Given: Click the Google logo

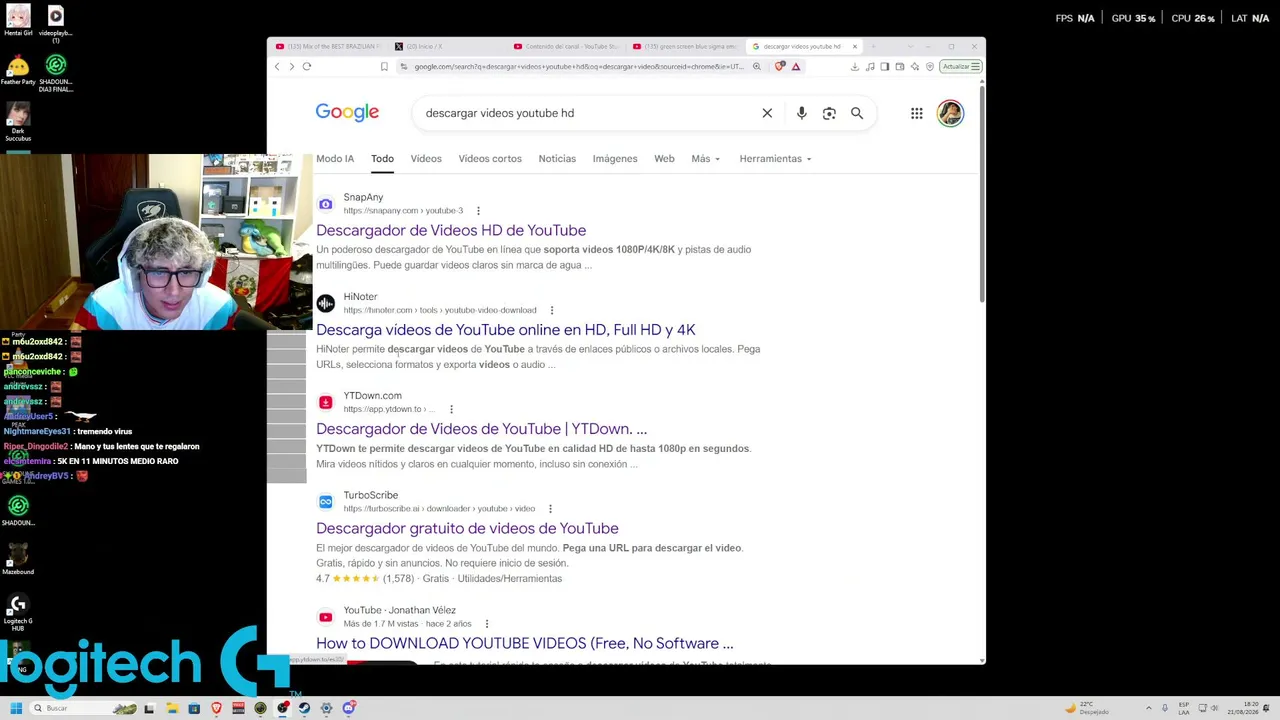Looking at the screenshot, I should click(347, 112).
